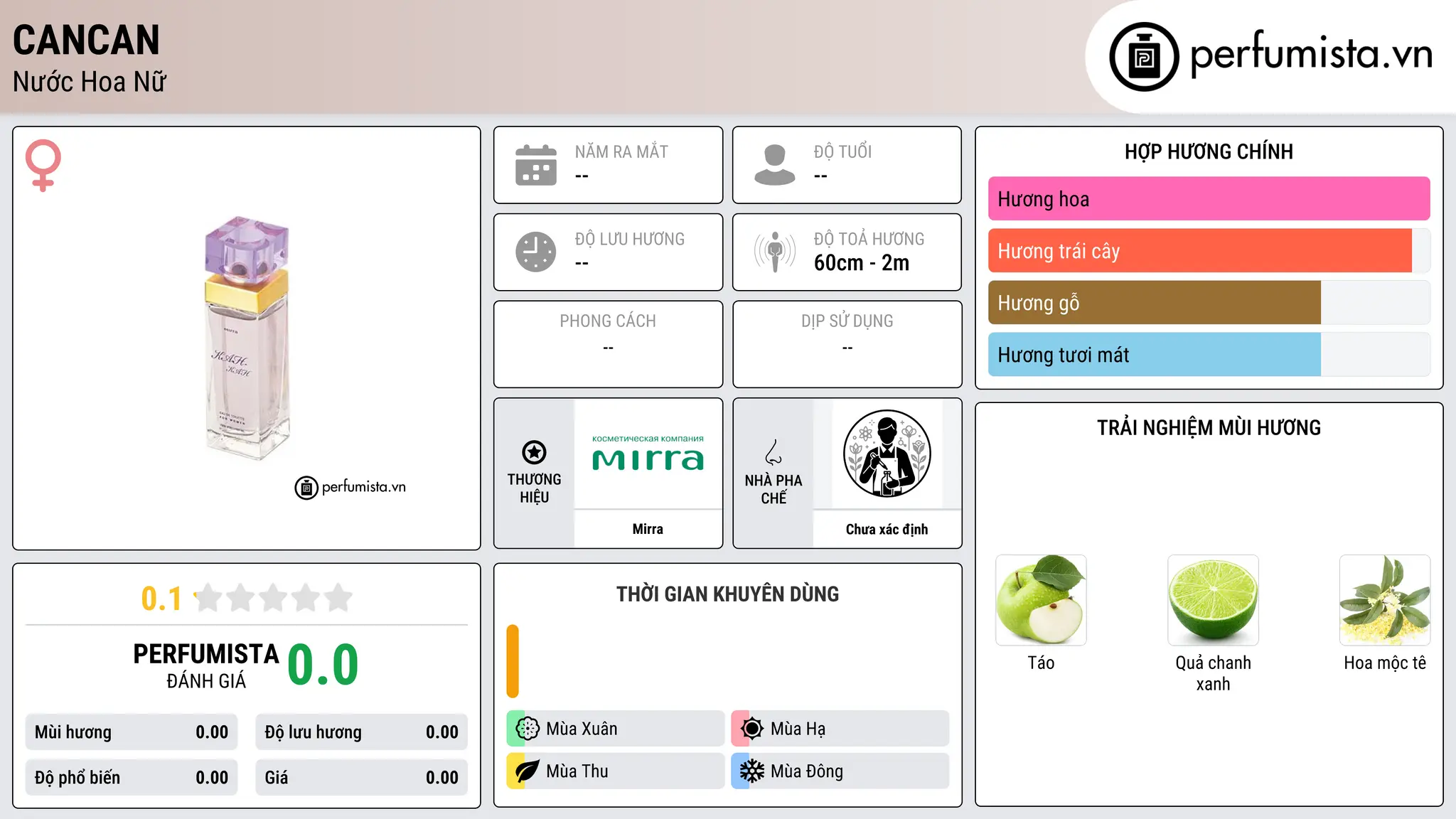Click the flower icon for Mùa Xuân

[x=528, y=729]
